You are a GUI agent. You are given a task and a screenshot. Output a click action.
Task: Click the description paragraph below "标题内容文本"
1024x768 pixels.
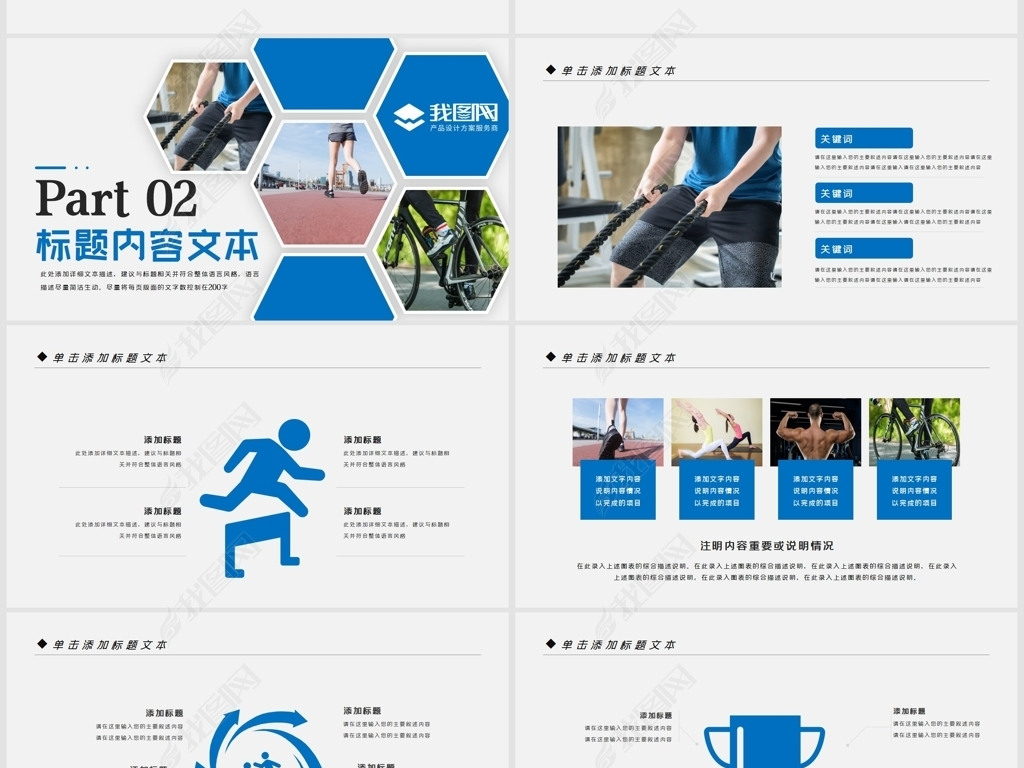tap(150, 281)
